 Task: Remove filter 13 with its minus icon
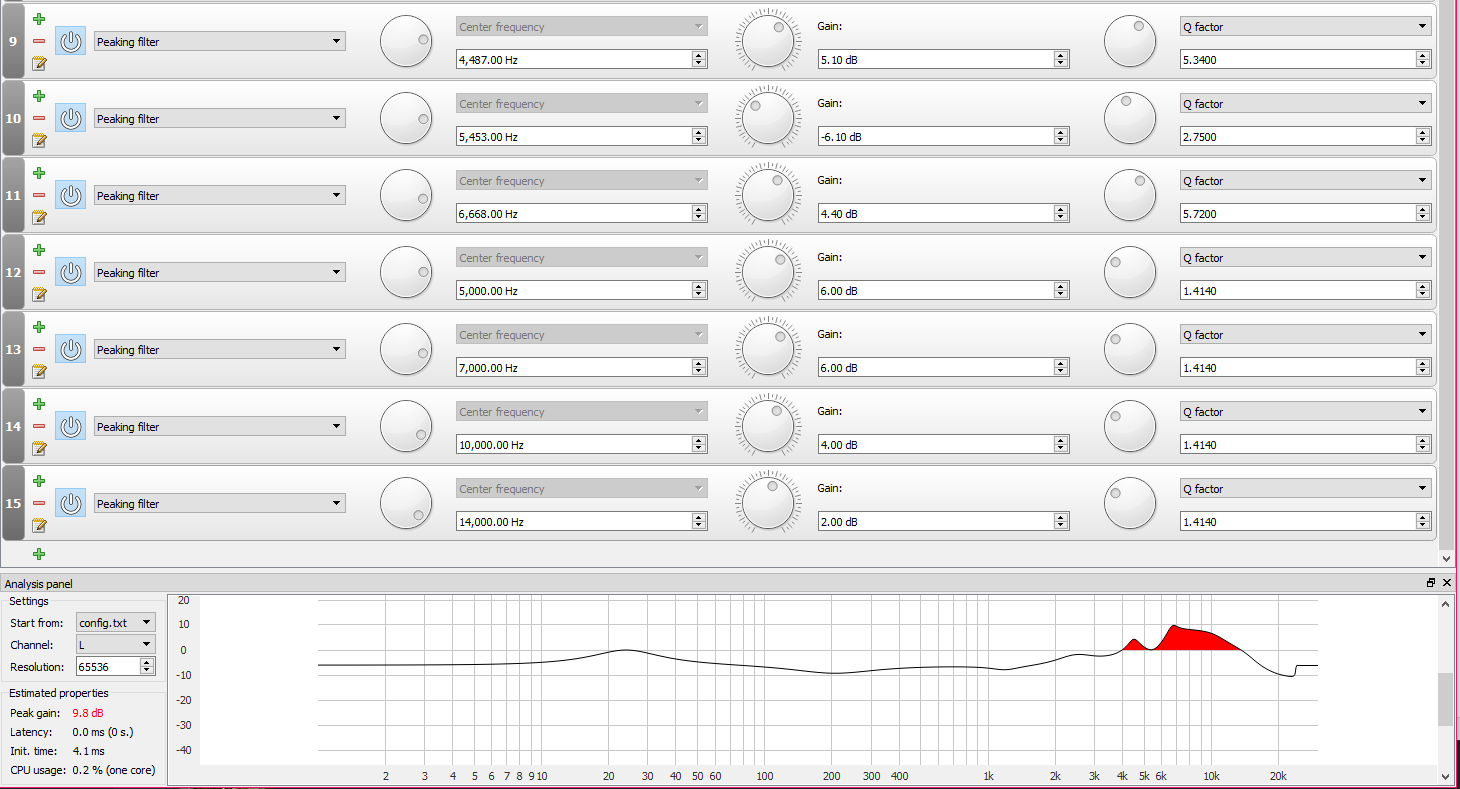pos(39,348)
